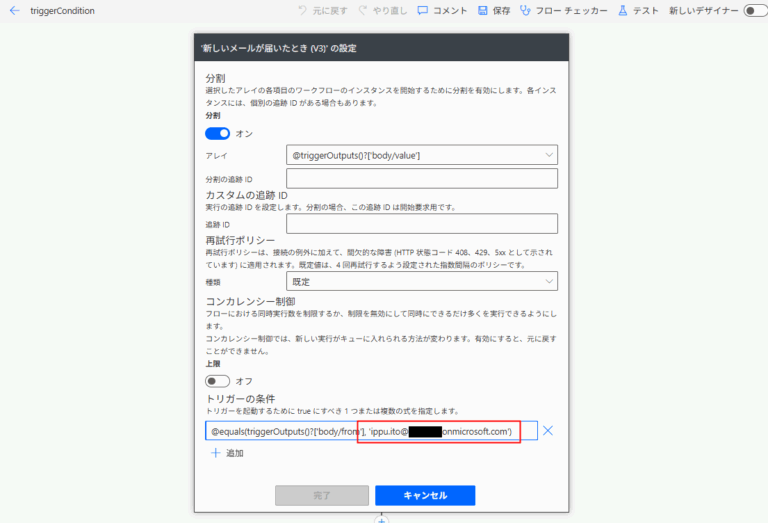Click the undo (元に戻す) icon

pyautogui.click(x=304, y=10)
